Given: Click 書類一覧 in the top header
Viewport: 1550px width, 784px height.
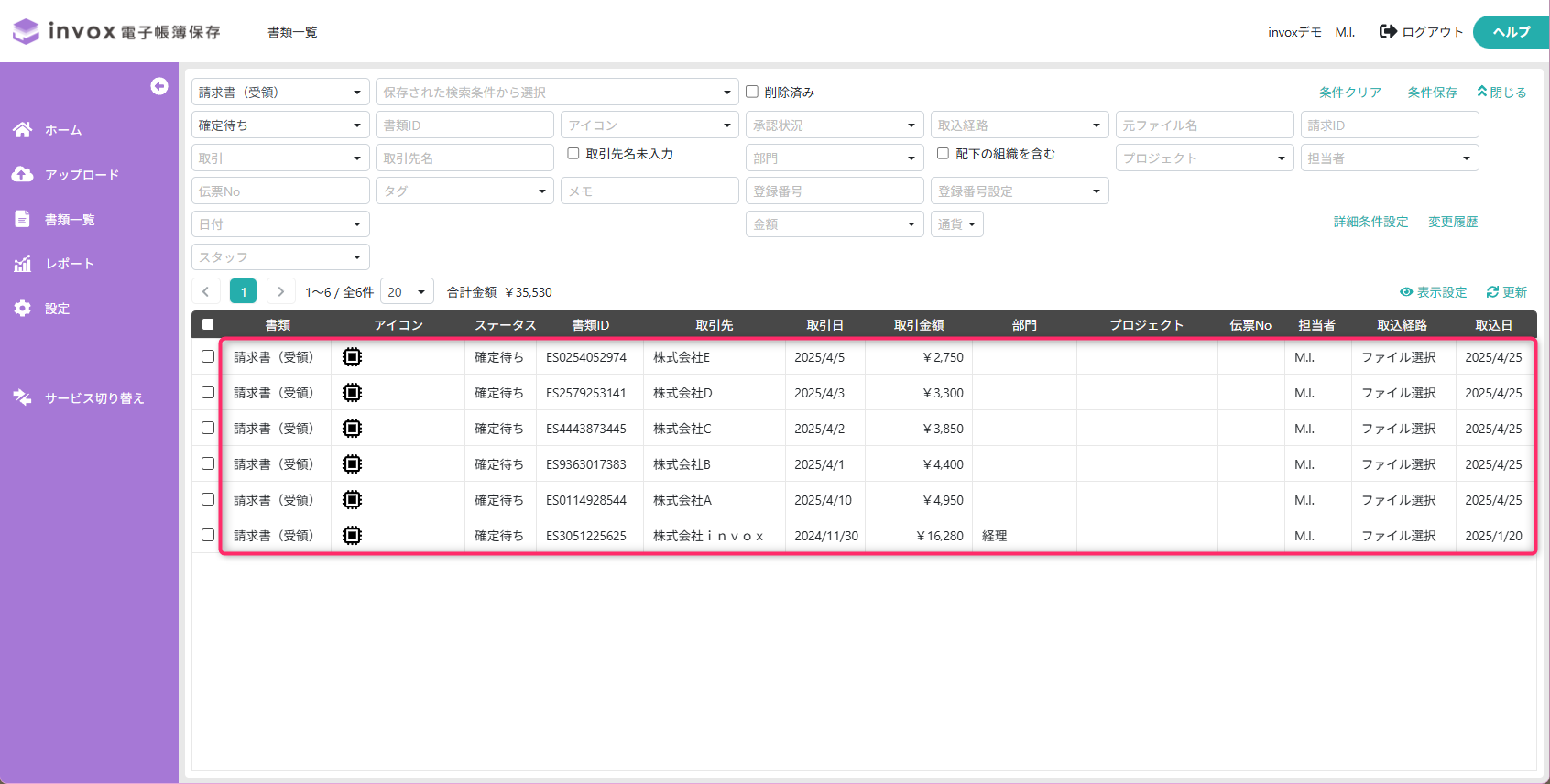Looking at the screenshot, I should [x=292, y=32].
